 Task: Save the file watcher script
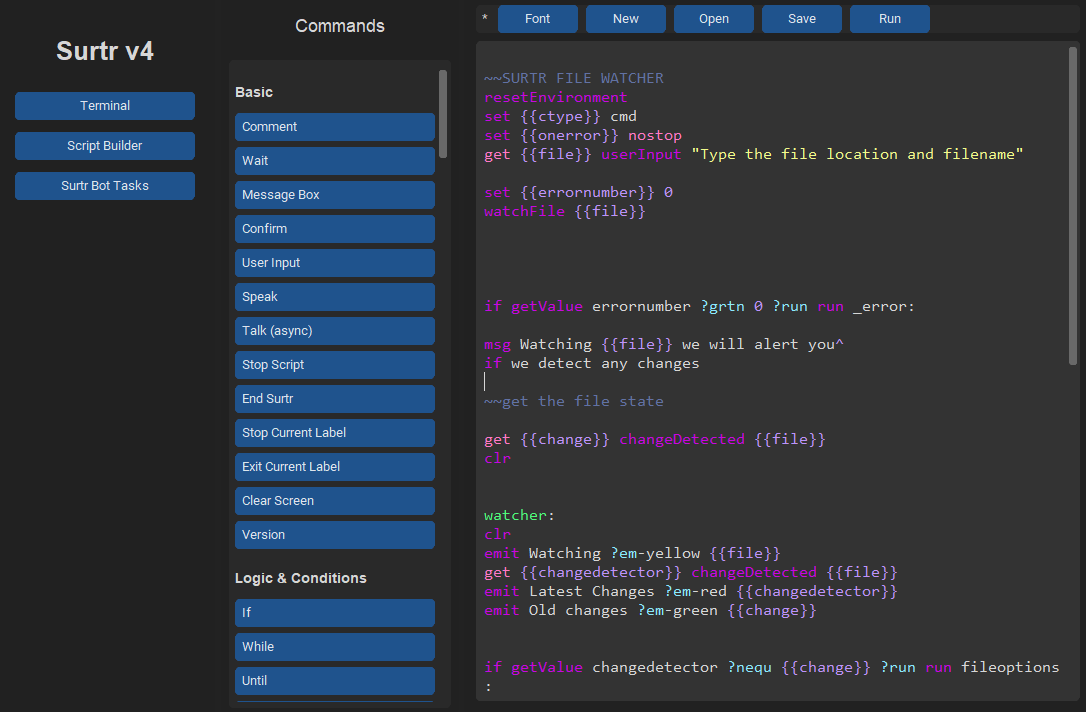tap(801, 19)
